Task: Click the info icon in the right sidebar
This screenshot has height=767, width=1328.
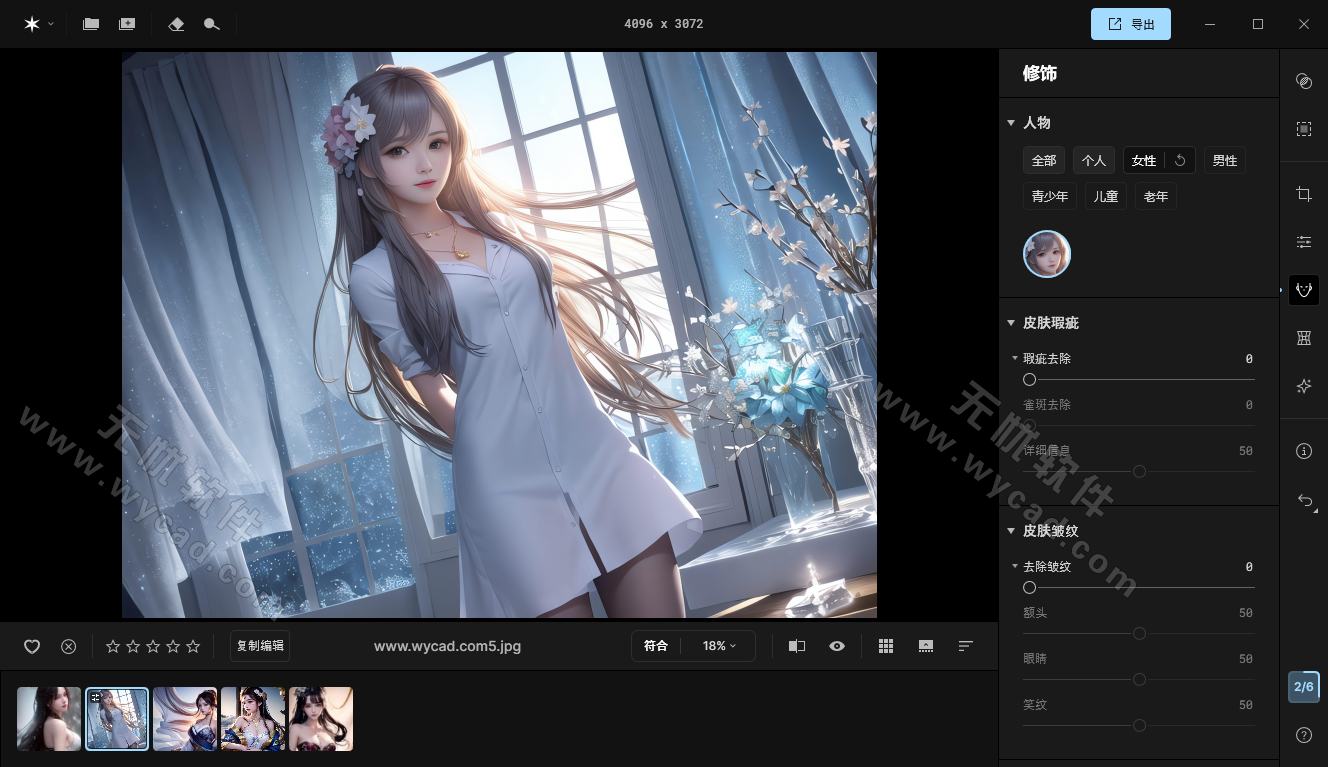Action: point(1304,451)
